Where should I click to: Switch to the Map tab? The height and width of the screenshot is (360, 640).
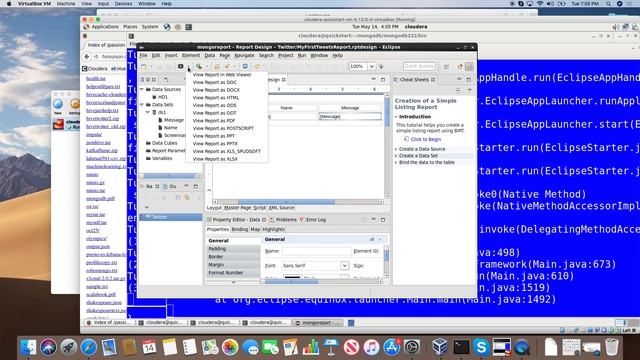[255, 229]
